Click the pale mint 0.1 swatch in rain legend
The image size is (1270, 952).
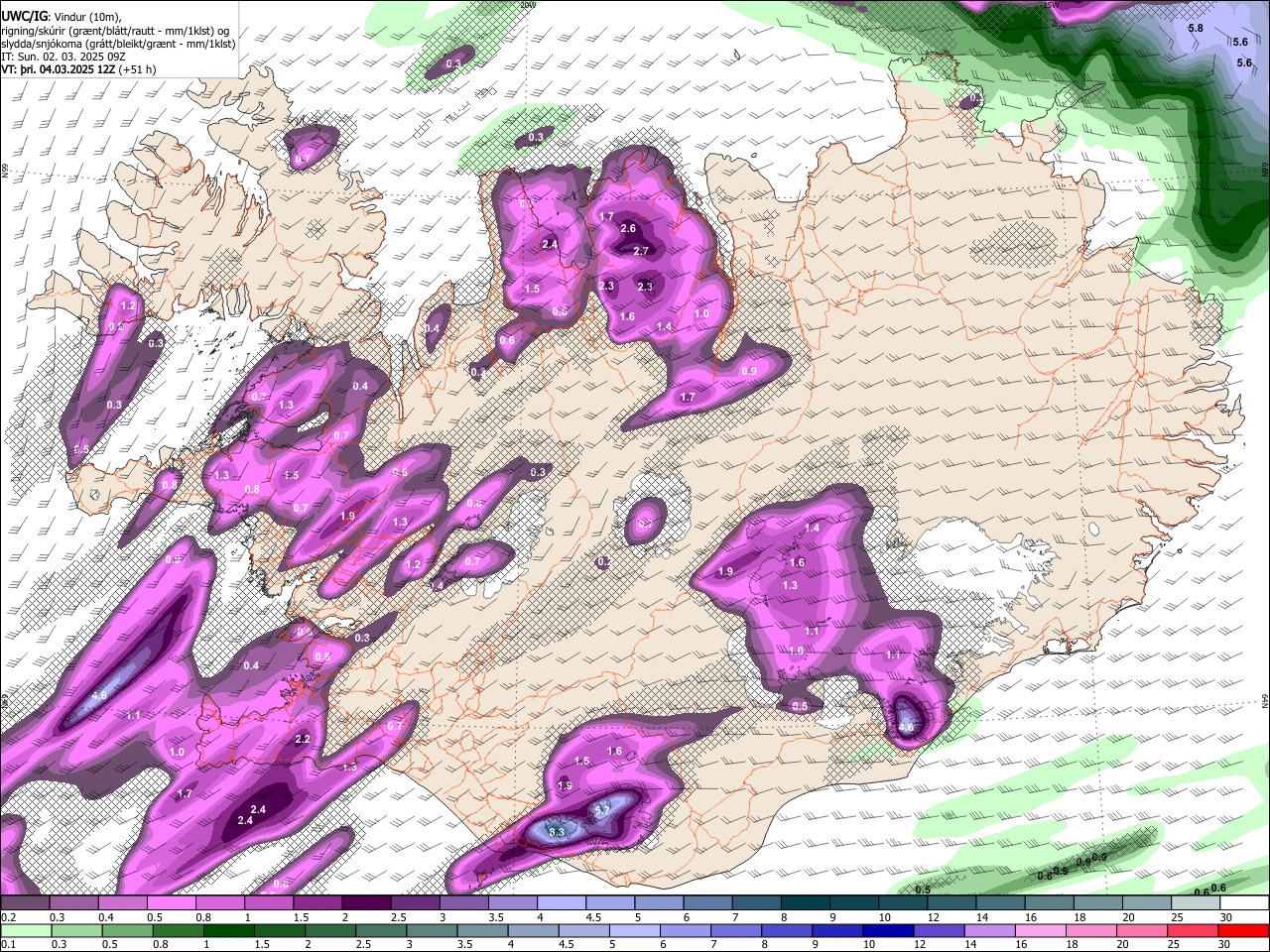[x=25, y=930]
